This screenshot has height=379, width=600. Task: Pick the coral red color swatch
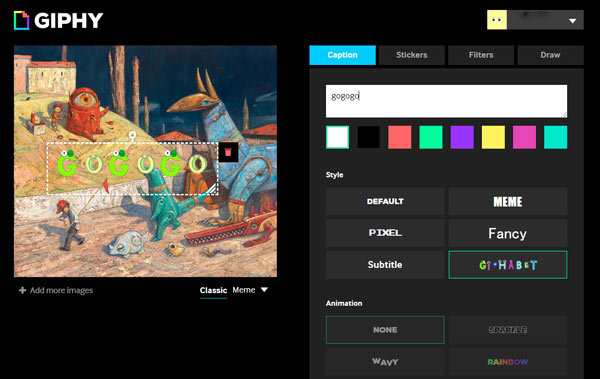click(x=400, y=137)
